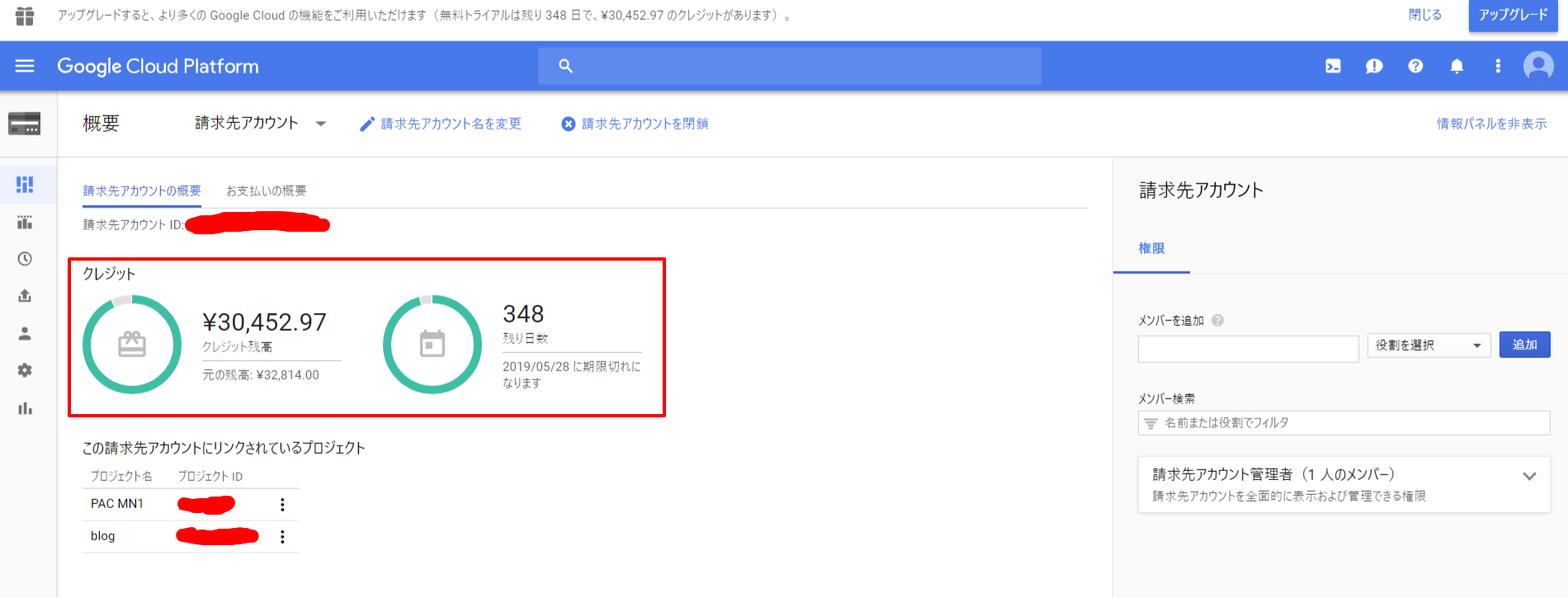Expand 請求先アカウント管理者 member section
The width and height of the screenshot is (1568, 598).
tap(1528, 476)
